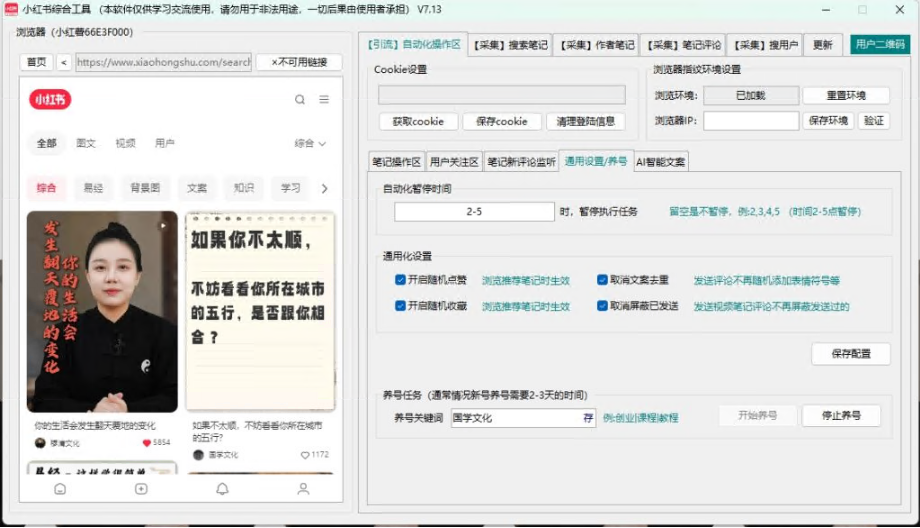Select 用户 filter tab
The height and width of the screenshot is (528, 920).
coord(164,143)
